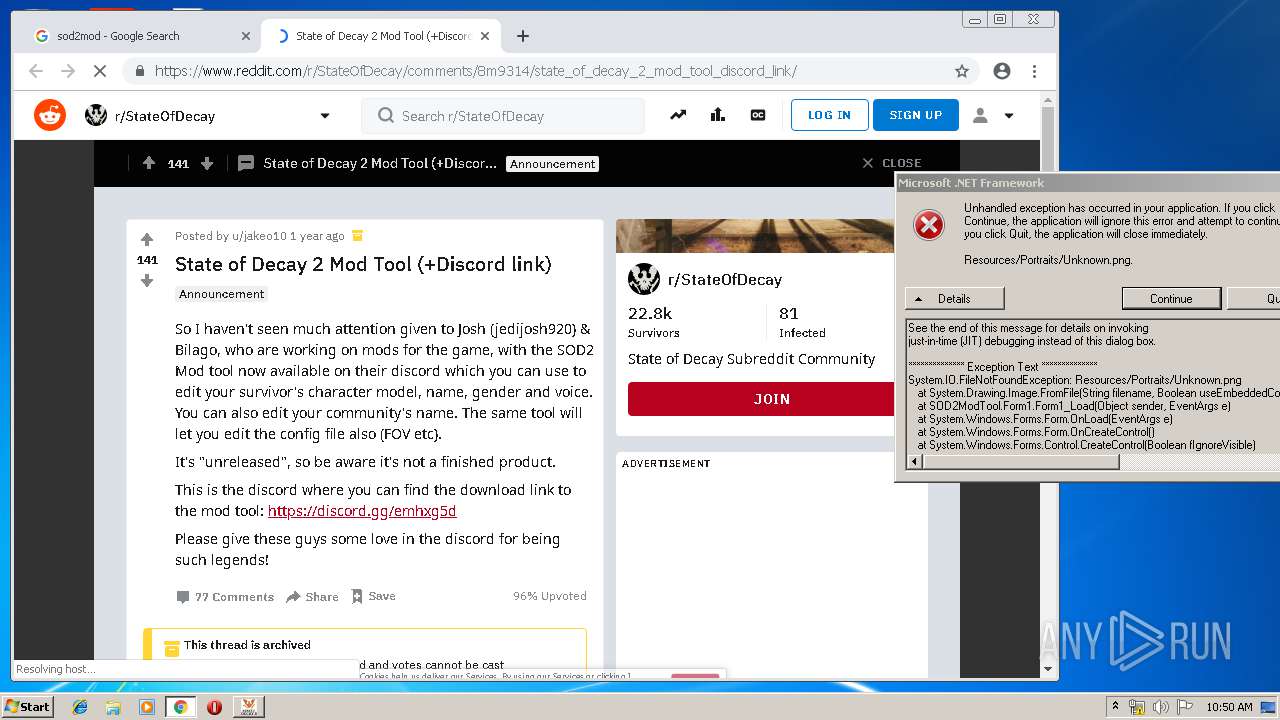Open the Chrome profile icon
This screenshot has height=720, width=1280.
click(1002, 71)
